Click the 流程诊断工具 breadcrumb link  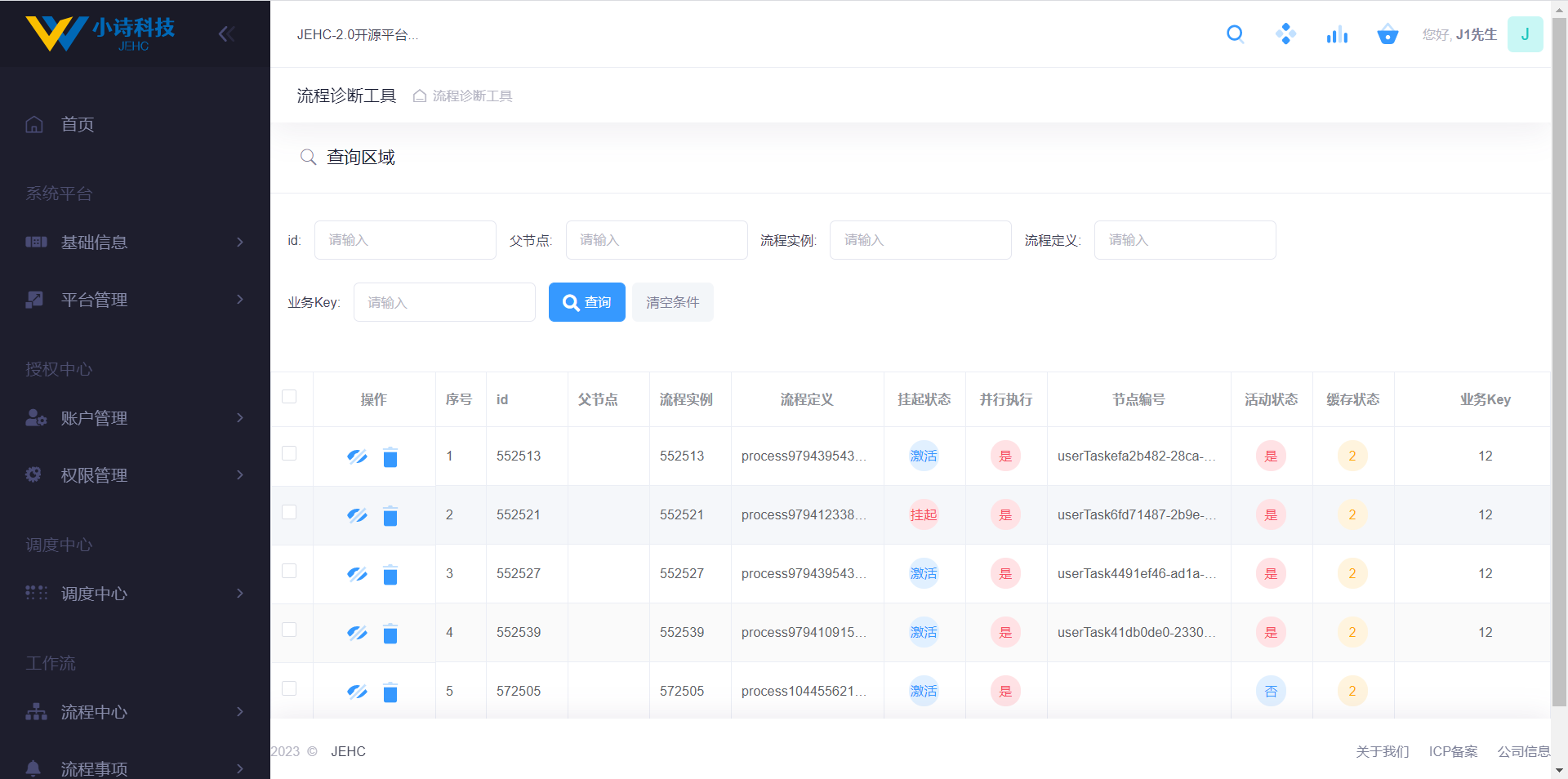coord(473,96)
